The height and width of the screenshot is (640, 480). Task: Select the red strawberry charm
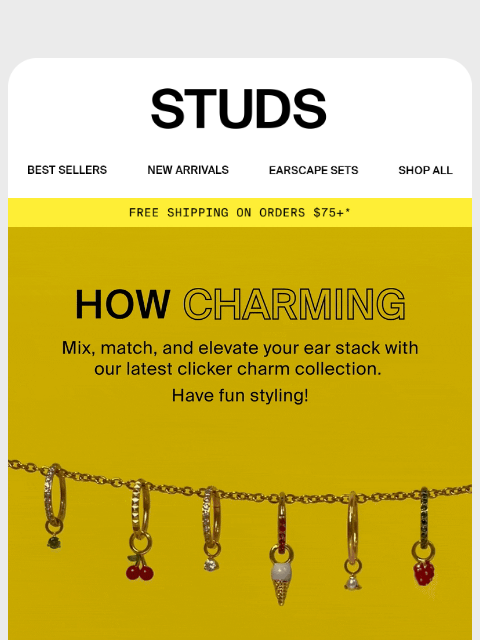(424, 572)
